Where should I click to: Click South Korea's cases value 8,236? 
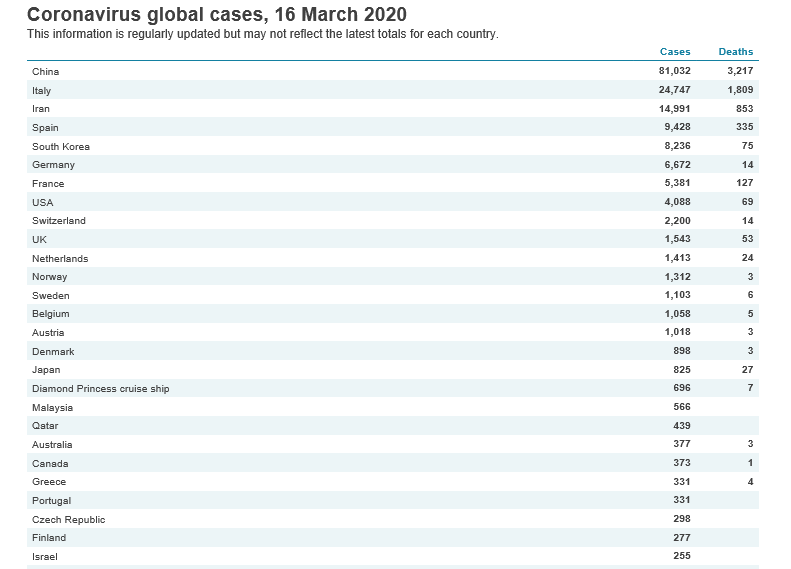pyautogui.click(x=677, y=146)
